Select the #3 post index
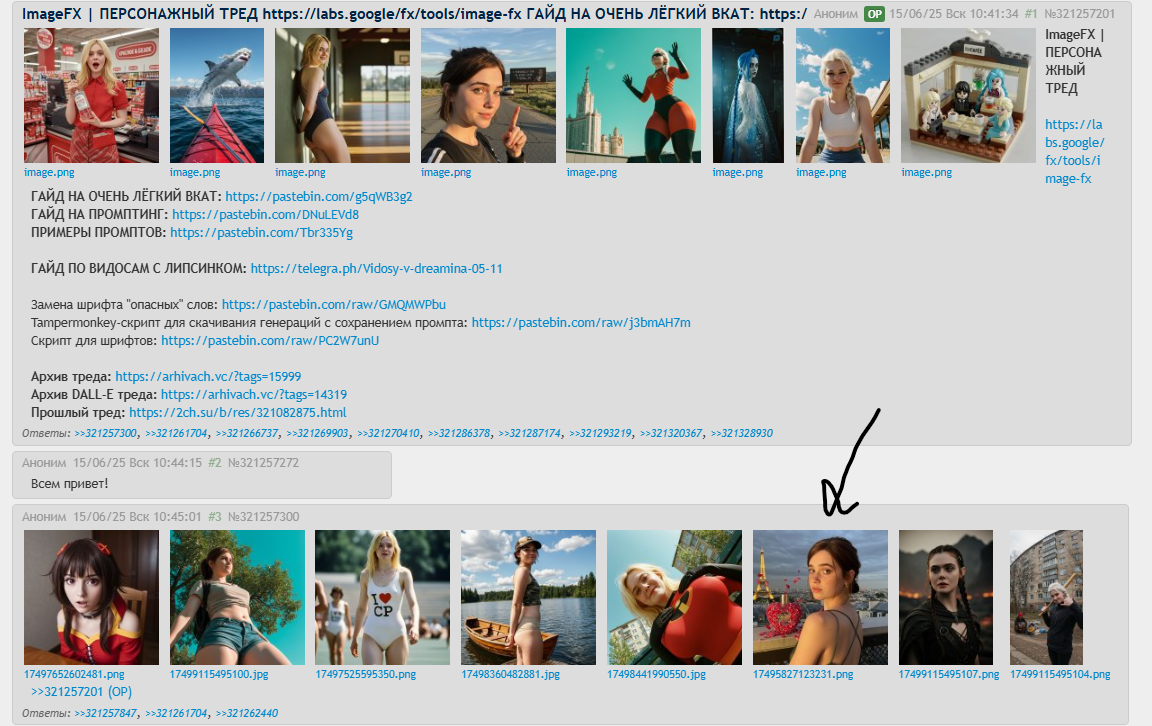Screen dimensions: 1152x726 [x=215, y=517]
